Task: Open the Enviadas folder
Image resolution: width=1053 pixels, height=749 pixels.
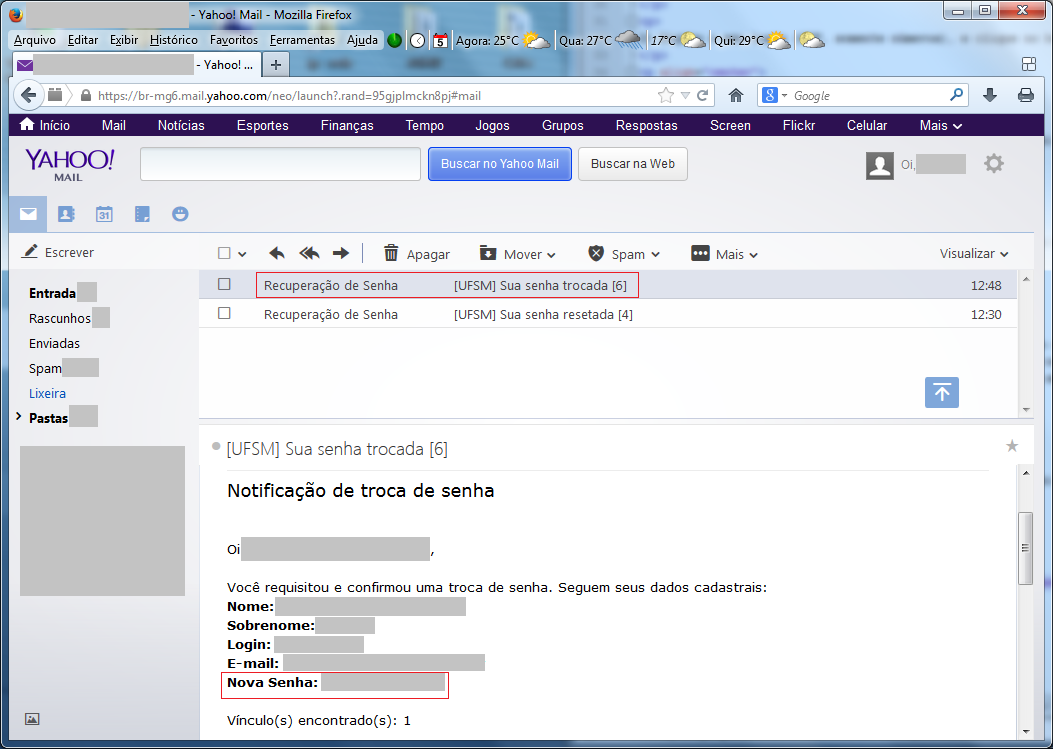Action: point(54,343)
